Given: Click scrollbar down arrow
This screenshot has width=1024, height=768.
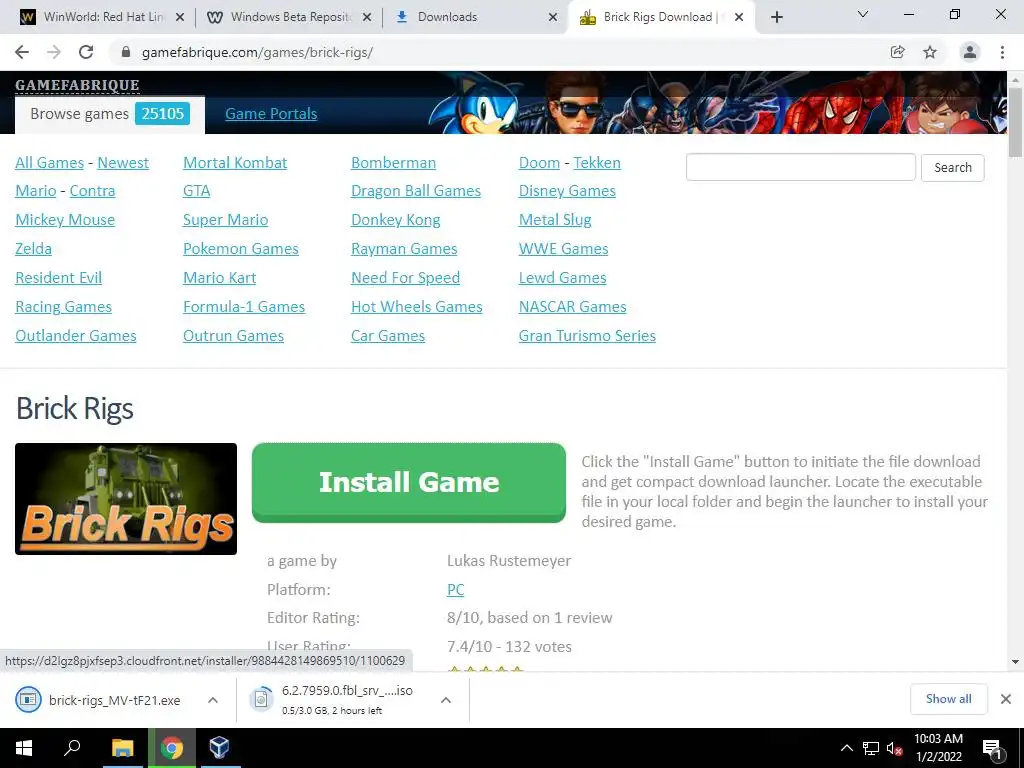Looking at the screenshot, I should click(1015, 662).
